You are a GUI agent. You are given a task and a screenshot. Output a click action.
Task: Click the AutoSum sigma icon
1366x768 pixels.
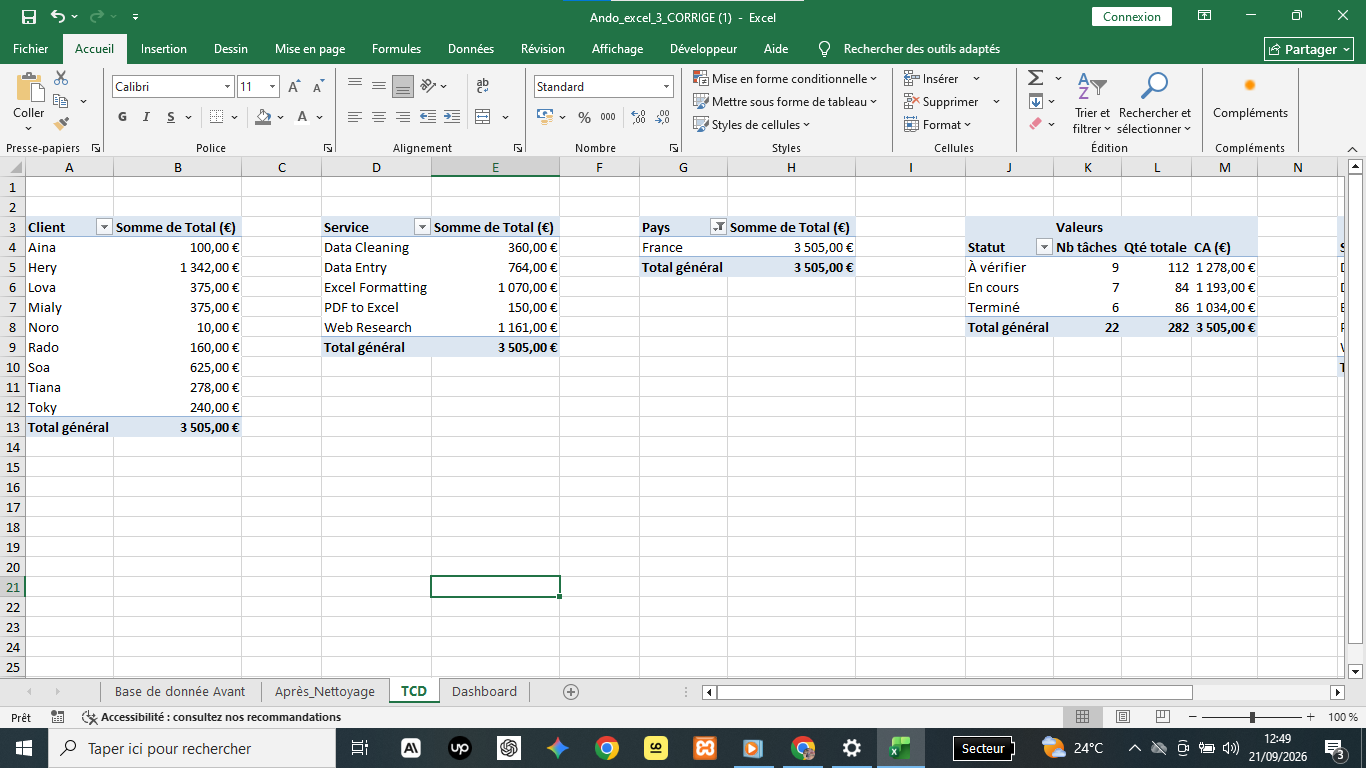point(1036,78)
